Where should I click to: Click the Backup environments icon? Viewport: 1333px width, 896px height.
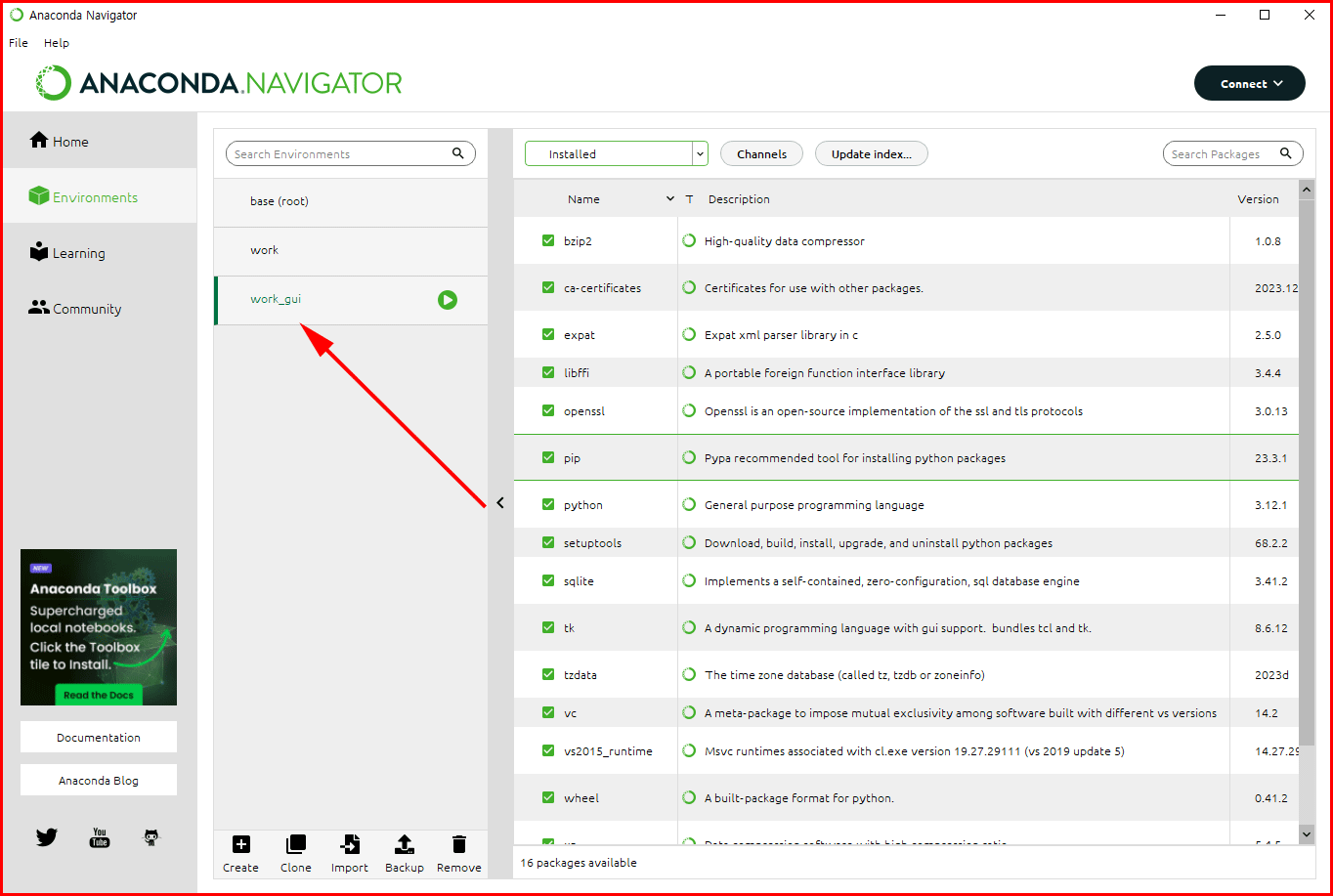coord(405,844)
